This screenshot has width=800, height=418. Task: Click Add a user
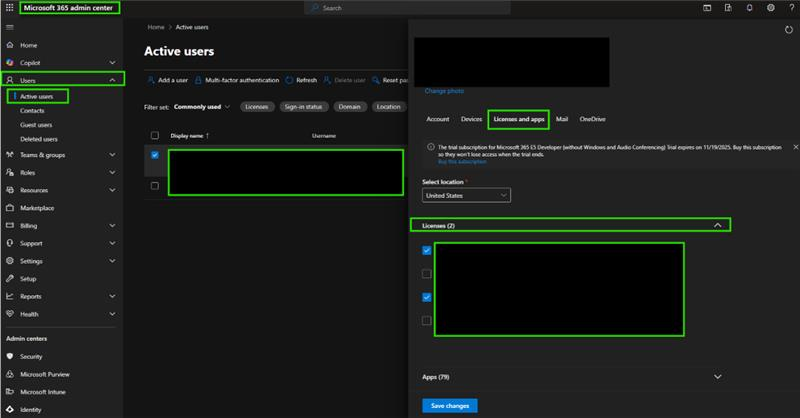(167, 80)
